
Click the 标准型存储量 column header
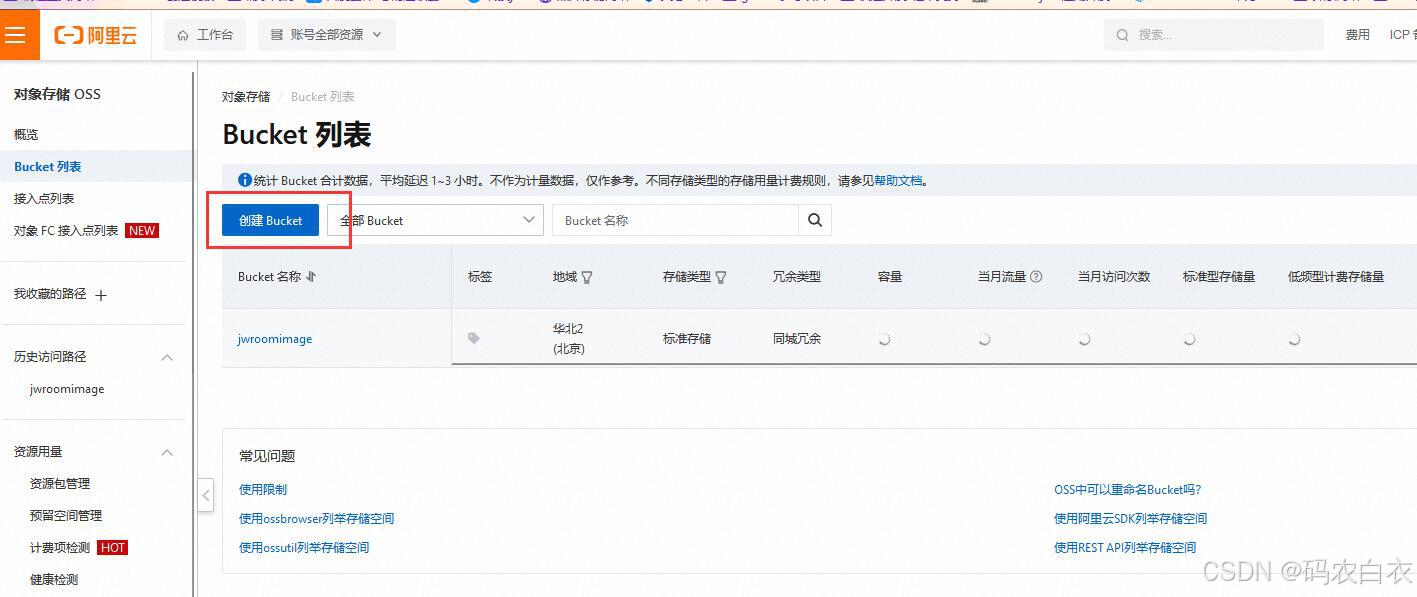click(1219, 276)
